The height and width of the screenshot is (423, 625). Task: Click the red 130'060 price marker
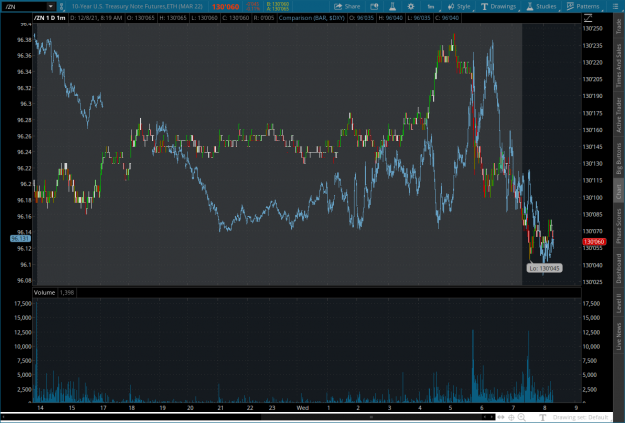[594, 242]
